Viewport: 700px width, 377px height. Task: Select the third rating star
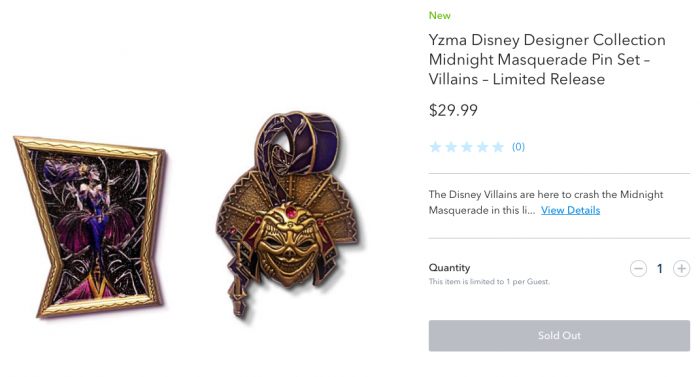467,147
